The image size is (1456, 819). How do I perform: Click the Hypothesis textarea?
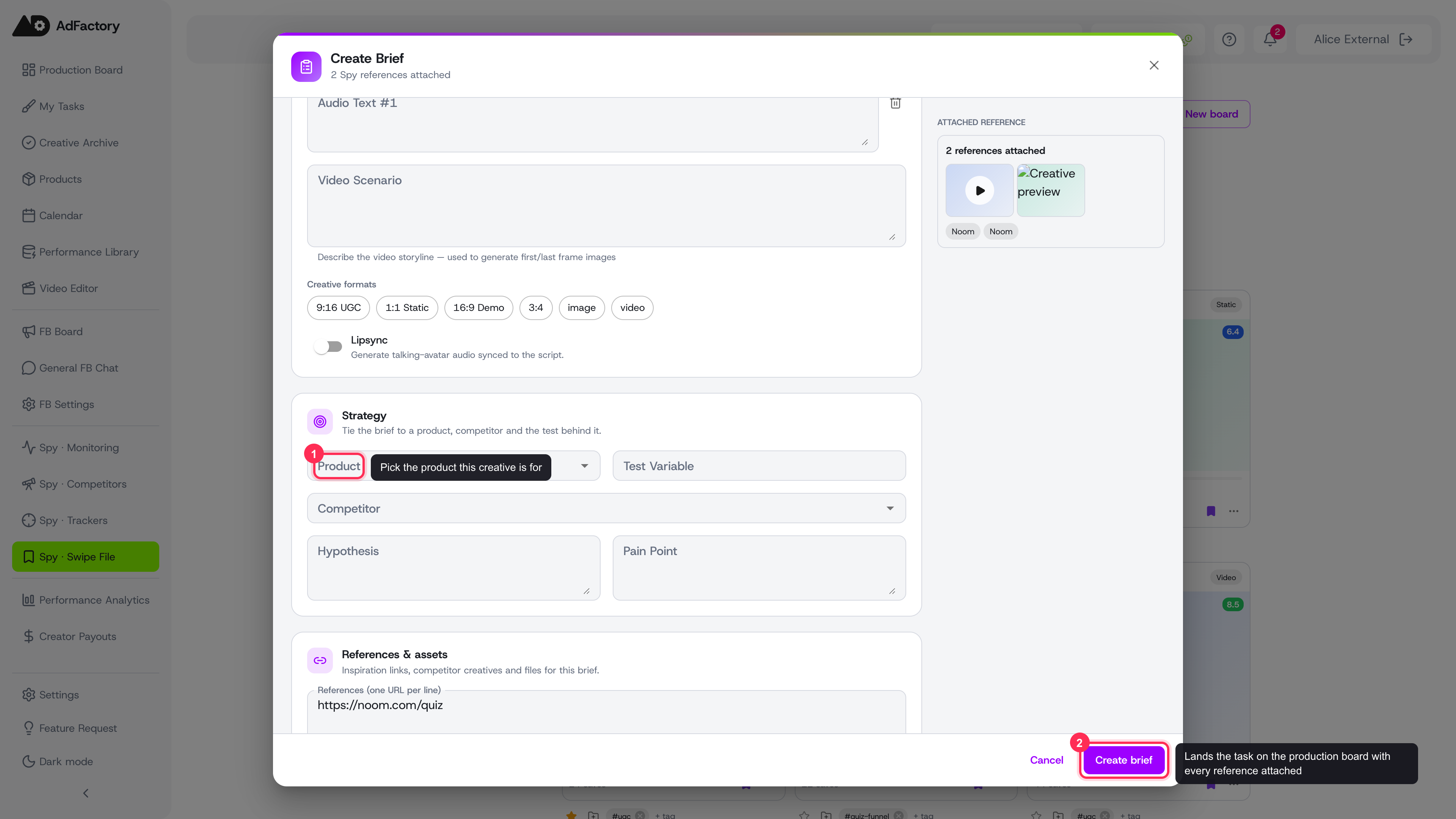[453, 568]
